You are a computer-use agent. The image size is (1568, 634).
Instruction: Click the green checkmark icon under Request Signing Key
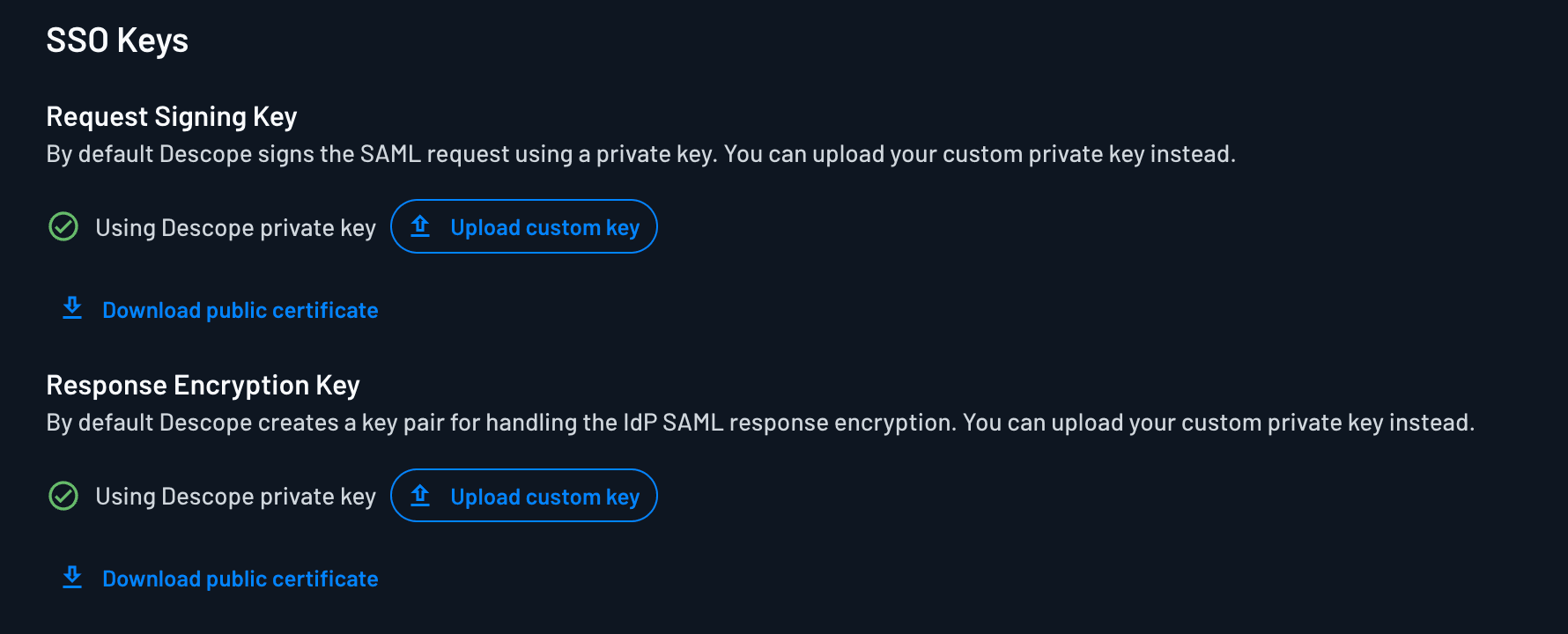point(62,227)
